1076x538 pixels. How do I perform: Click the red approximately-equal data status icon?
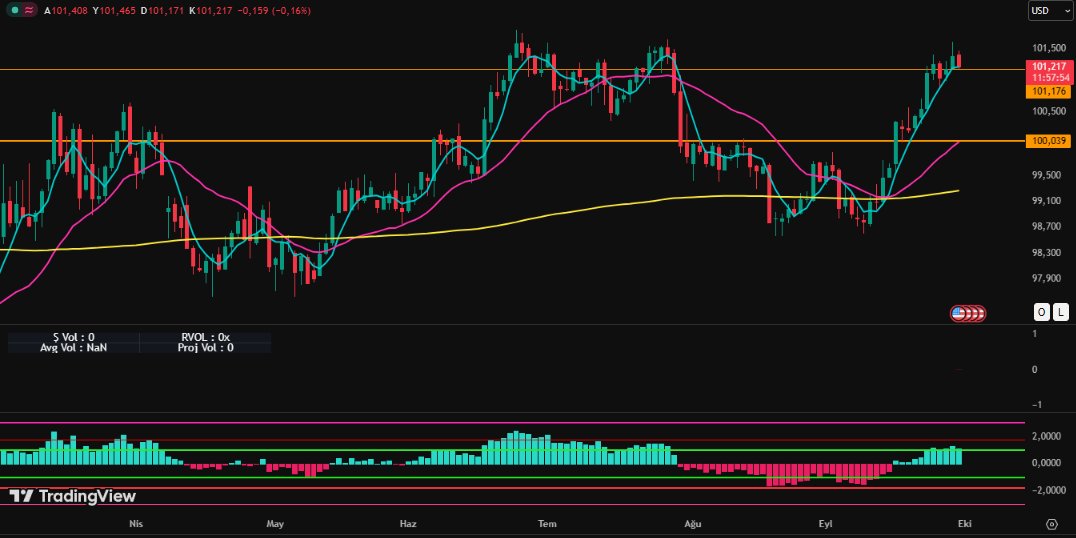(28, 10)
